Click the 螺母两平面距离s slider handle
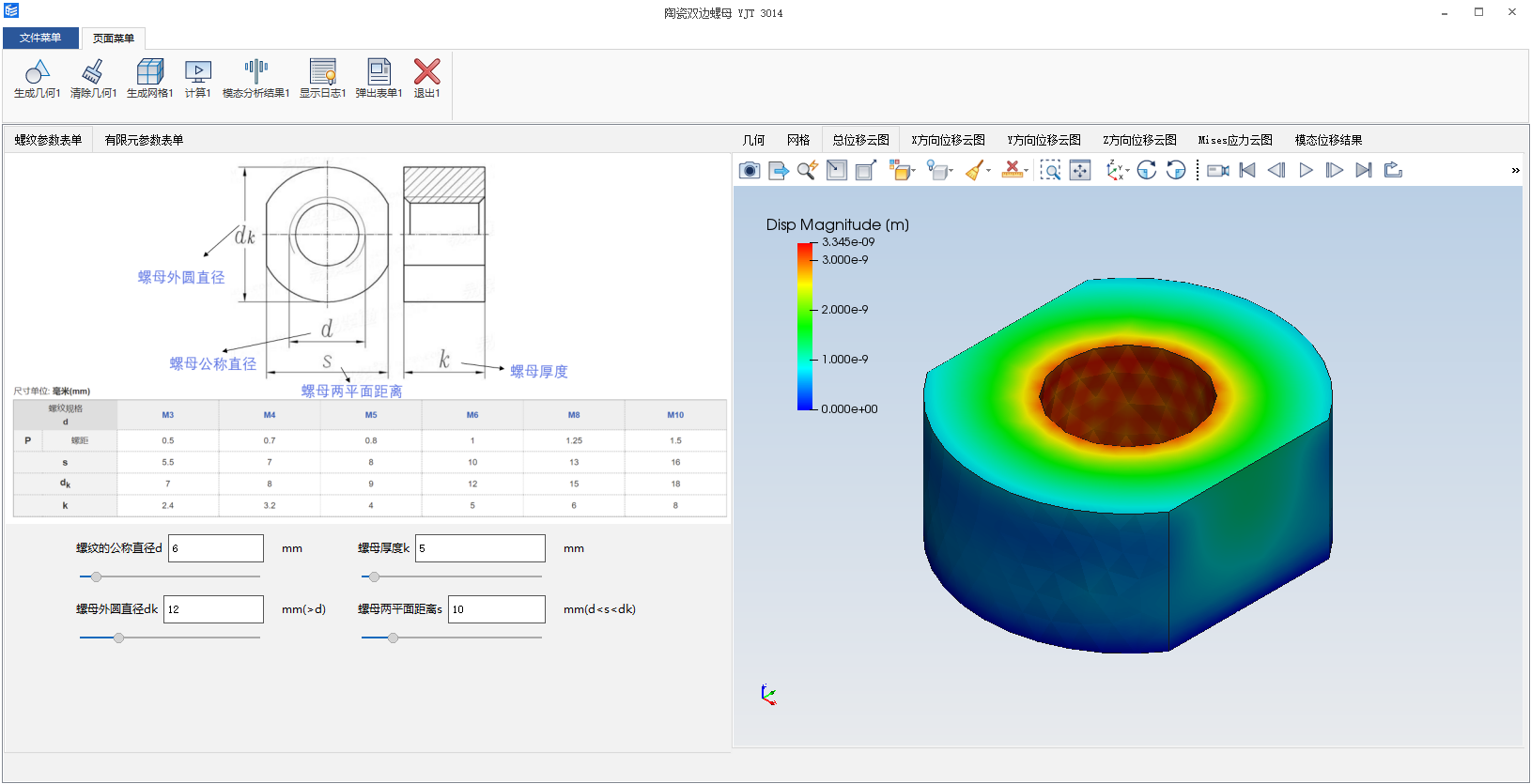The width and height of the screenshot is (1531, 784). 393,638
